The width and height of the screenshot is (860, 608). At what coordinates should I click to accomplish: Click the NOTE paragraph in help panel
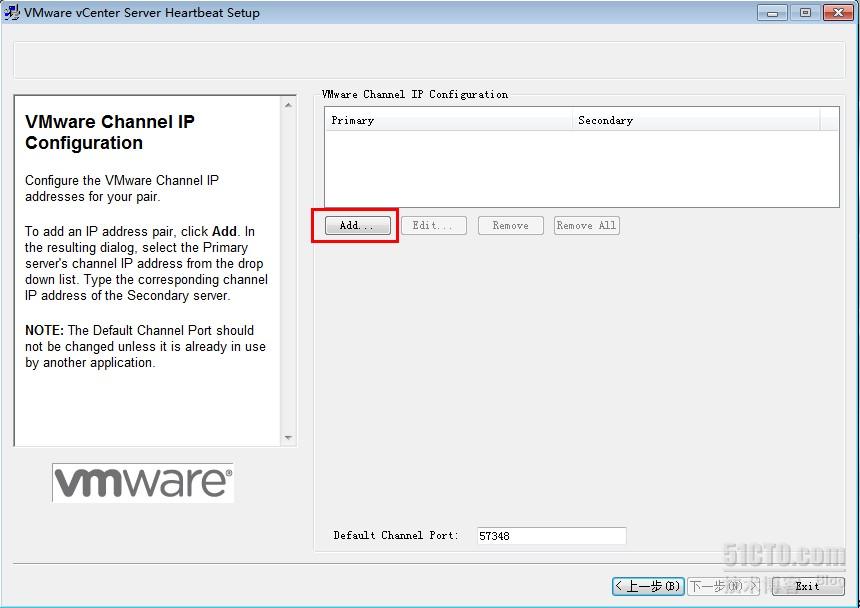click(x=145, y=346)
